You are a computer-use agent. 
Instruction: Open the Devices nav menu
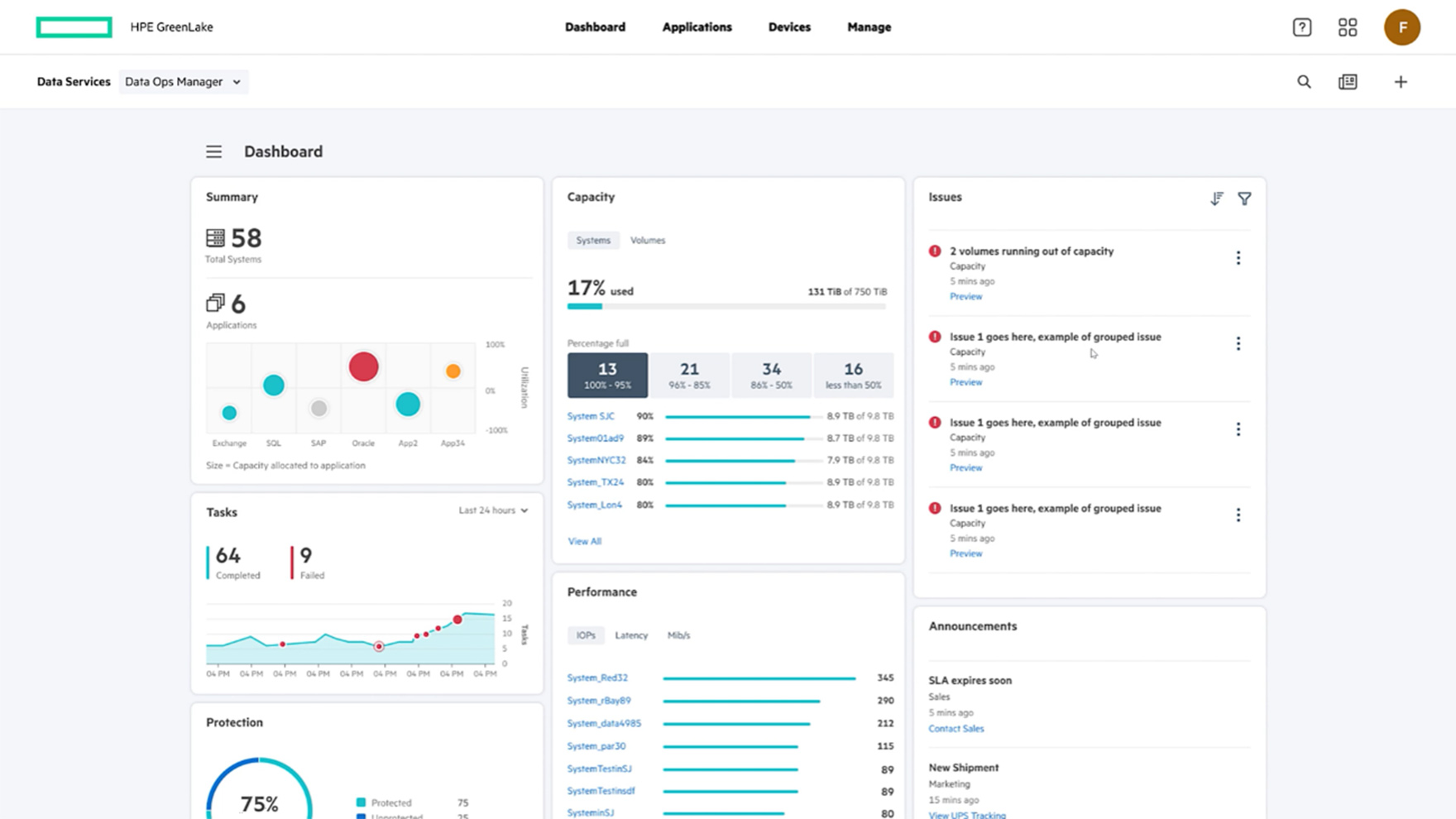(x=788, y=27)
